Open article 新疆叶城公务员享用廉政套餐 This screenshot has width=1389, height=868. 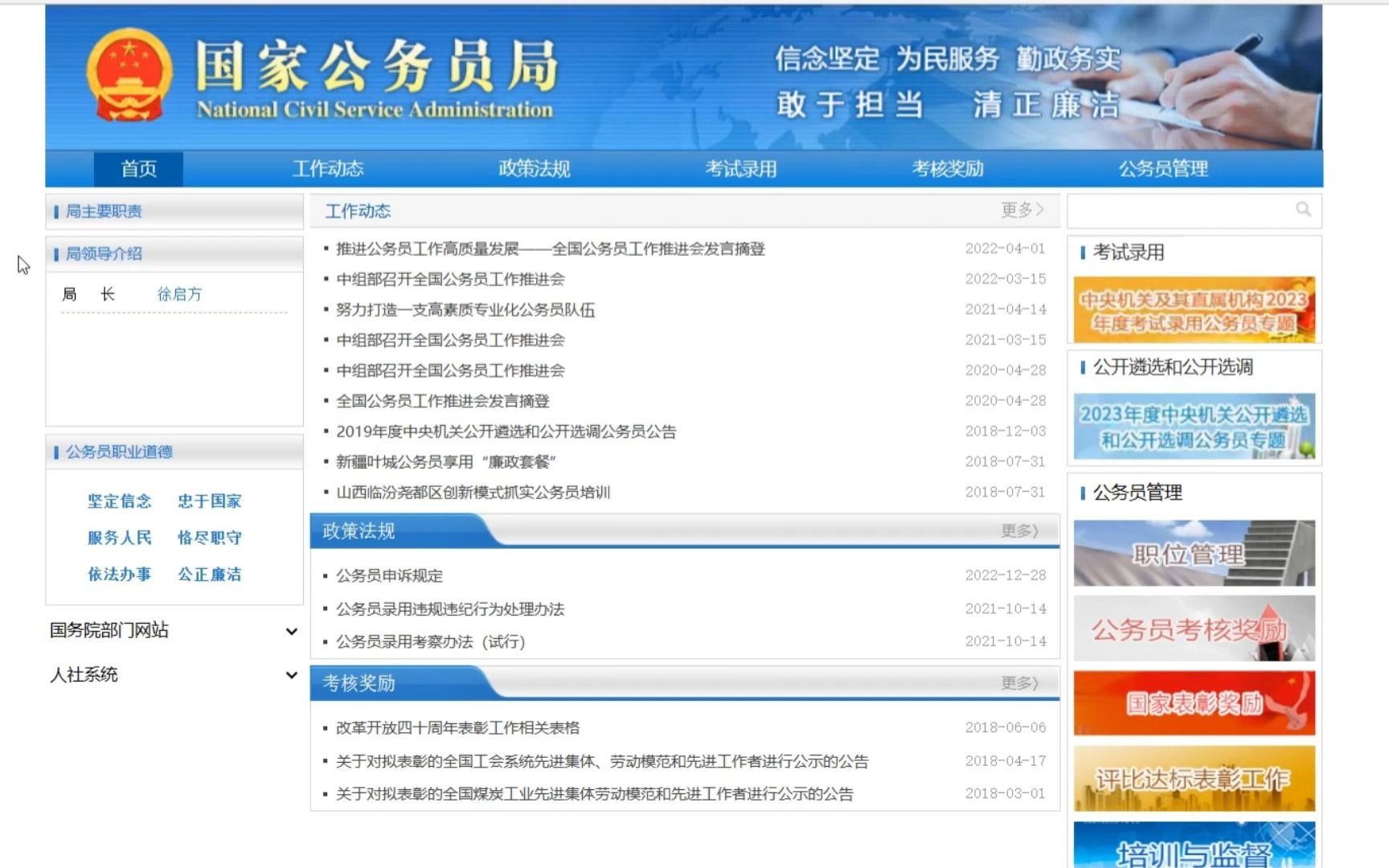446,462
